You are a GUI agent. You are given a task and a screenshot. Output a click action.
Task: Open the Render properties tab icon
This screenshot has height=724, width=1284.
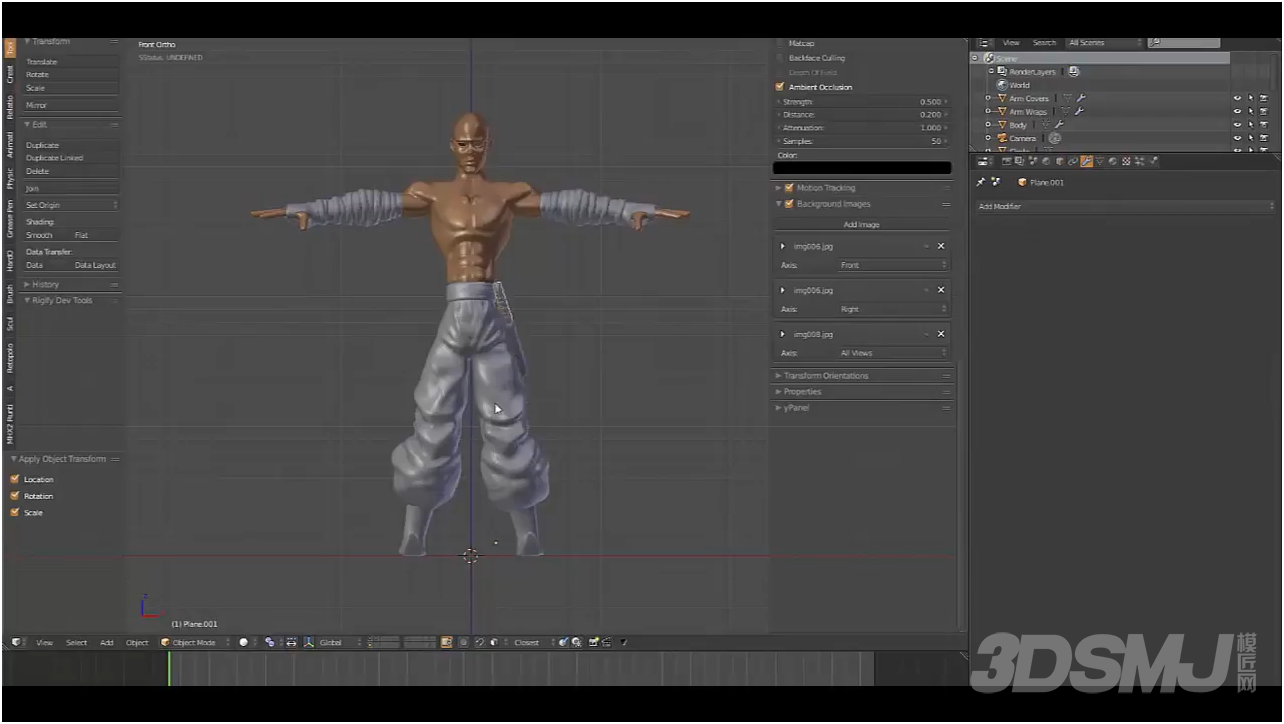coord(1007,160)
